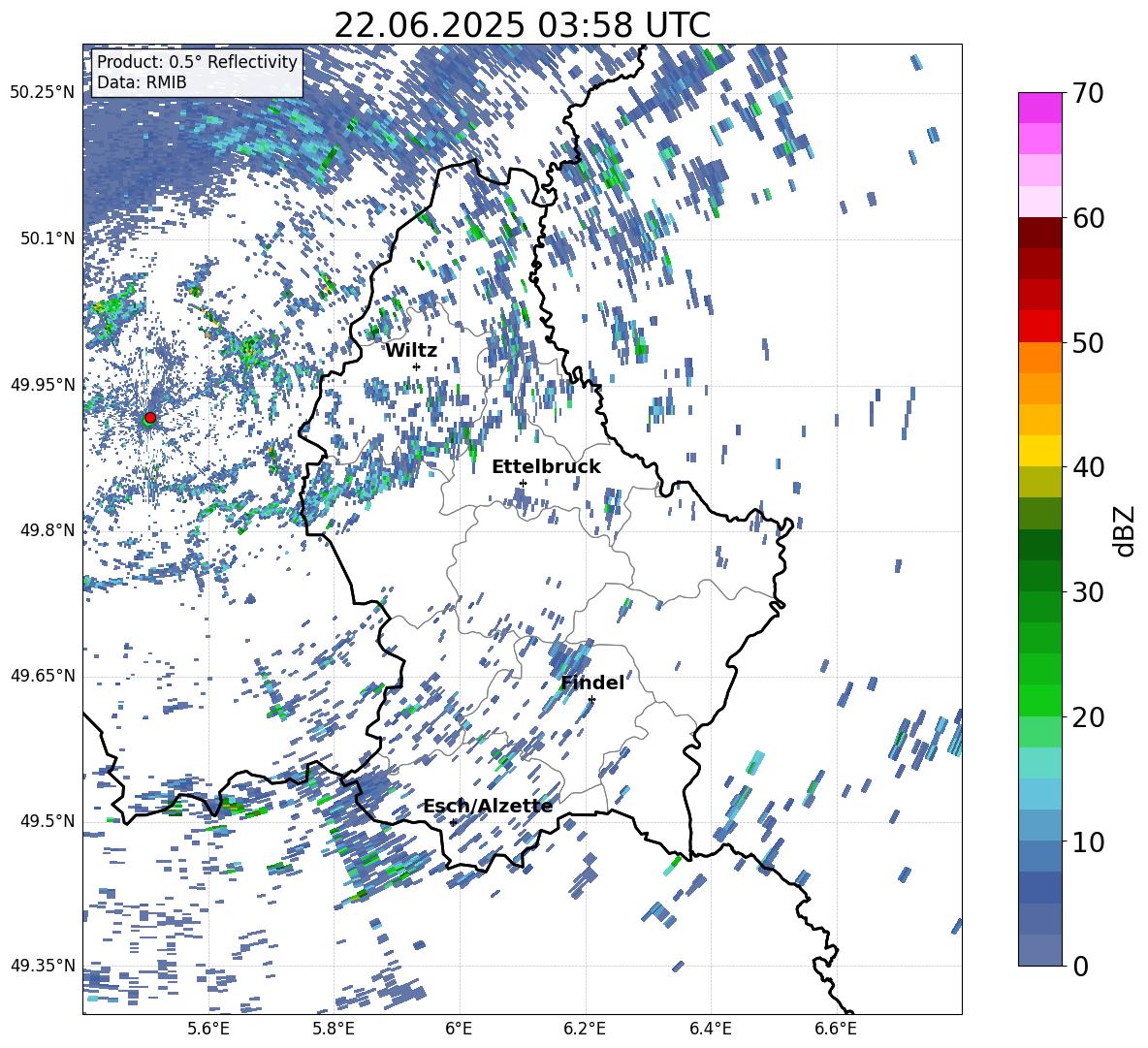Click the dark maroon colorbar segment just below 60

pos(1039,232)
